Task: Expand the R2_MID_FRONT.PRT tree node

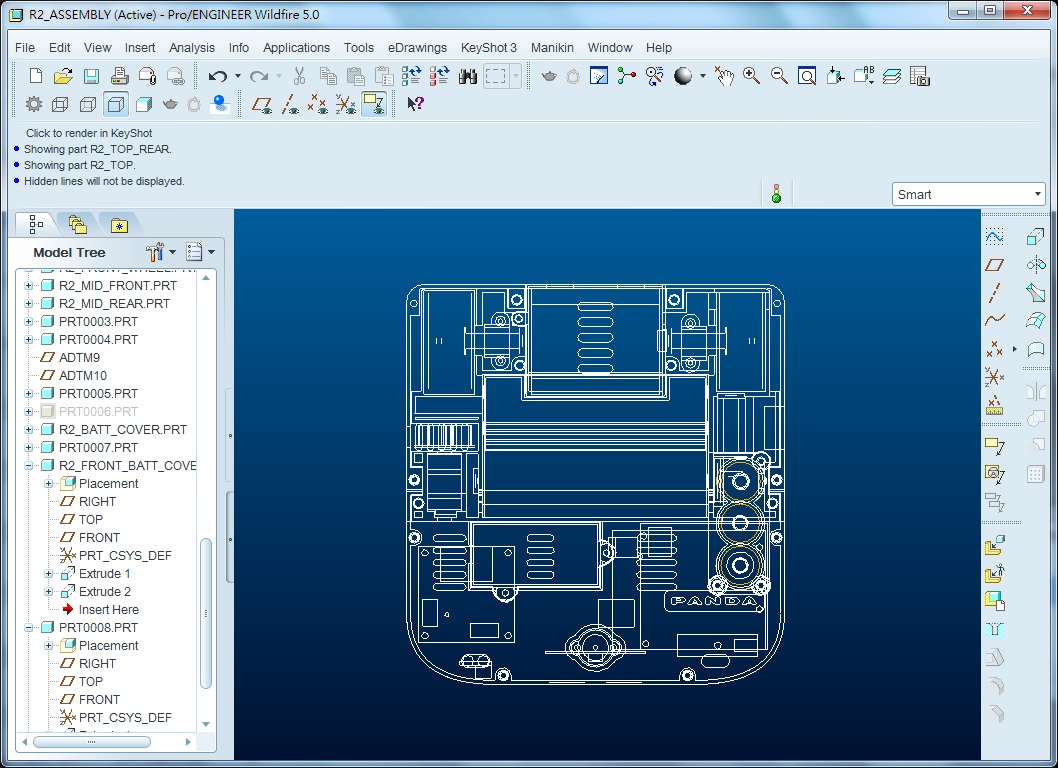Action: tap(29, 286)
